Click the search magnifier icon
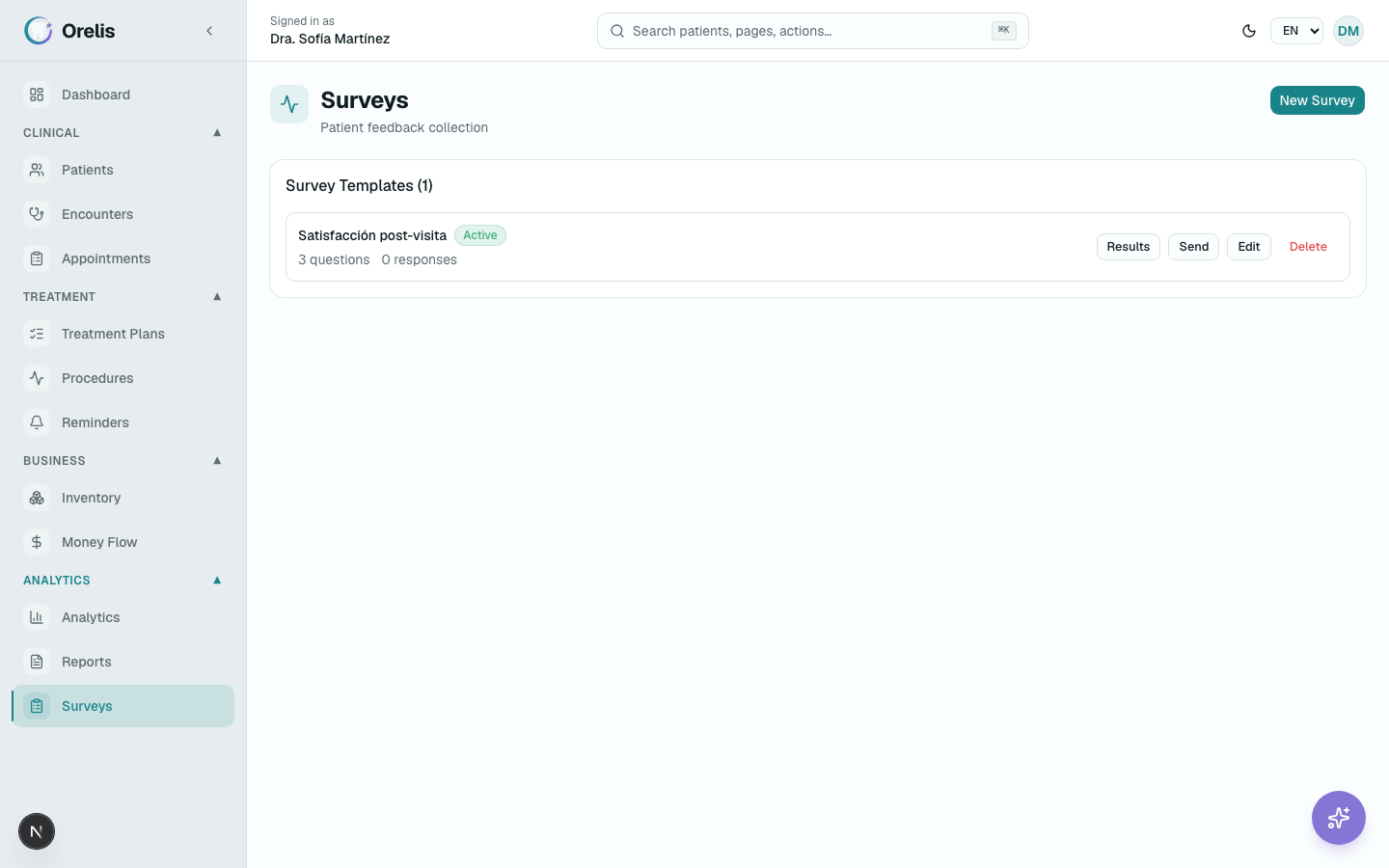1389x868 pixels. click(x=617, y=31)
